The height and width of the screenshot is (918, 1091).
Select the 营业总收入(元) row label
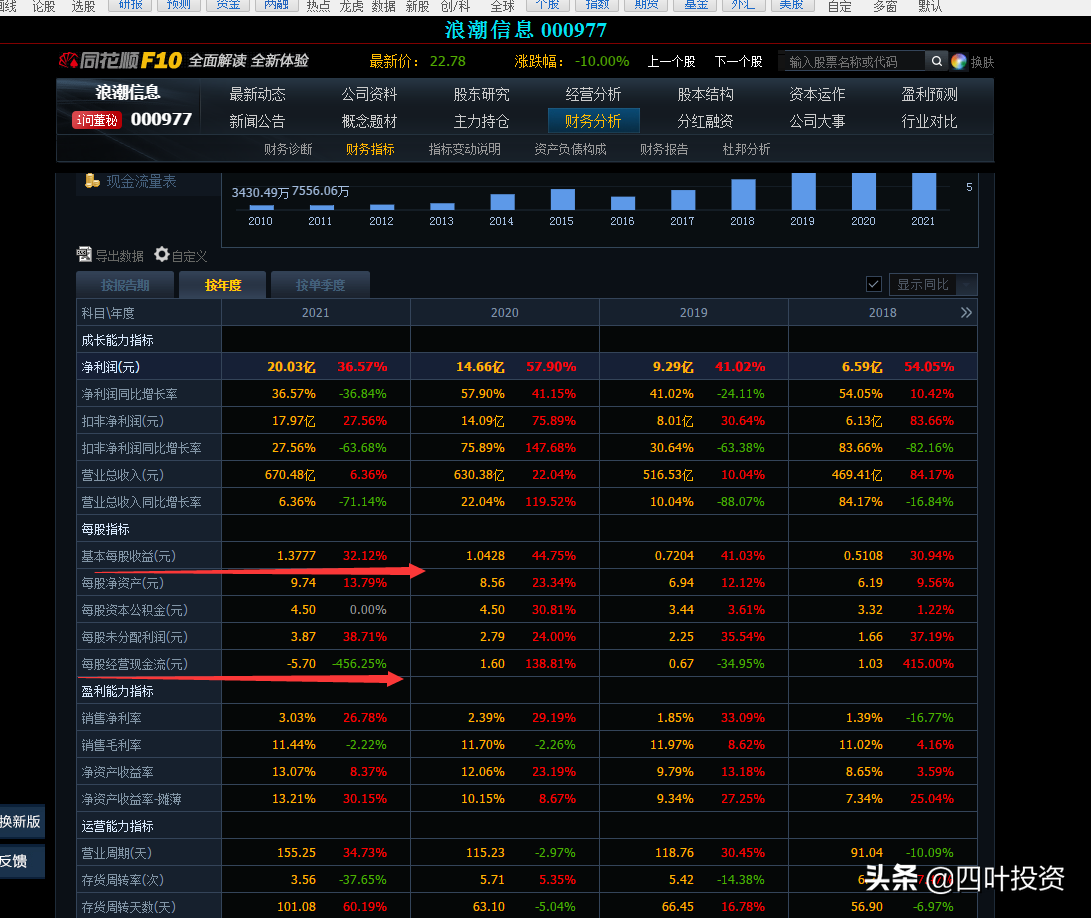pyautogui.click(x=122, y=475)
